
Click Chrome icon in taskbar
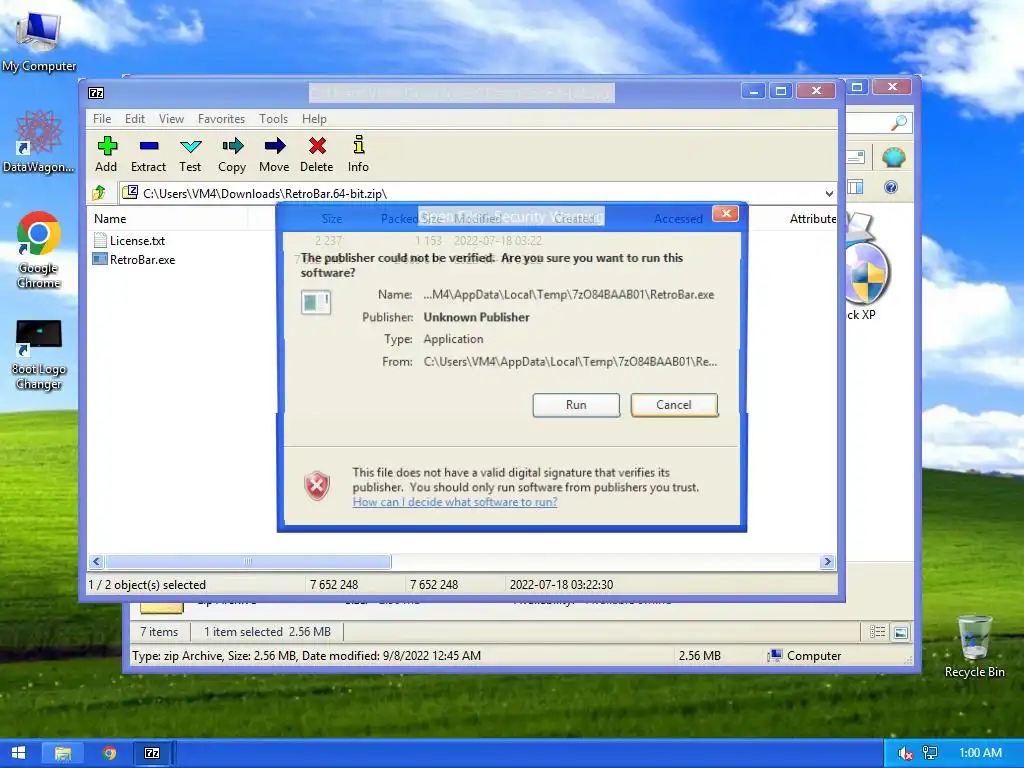[x=109, y=753]
